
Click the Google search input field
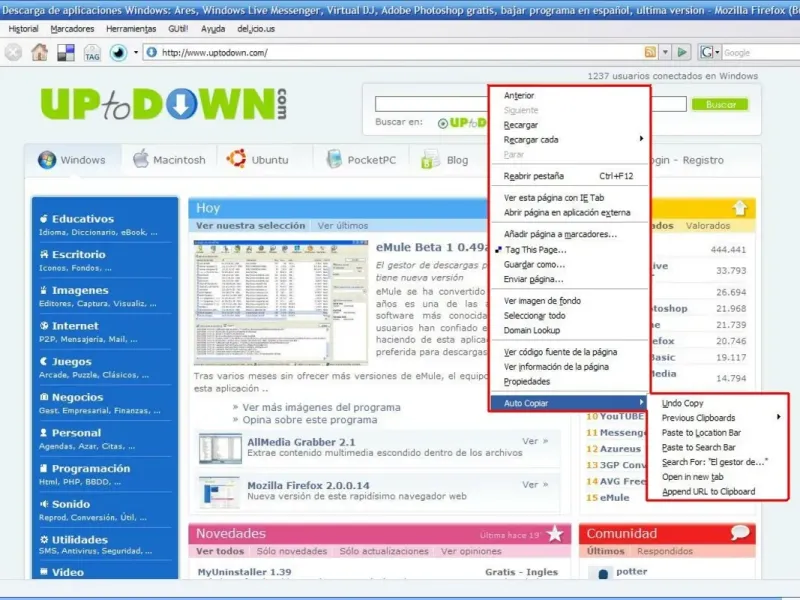coord(761,53)
